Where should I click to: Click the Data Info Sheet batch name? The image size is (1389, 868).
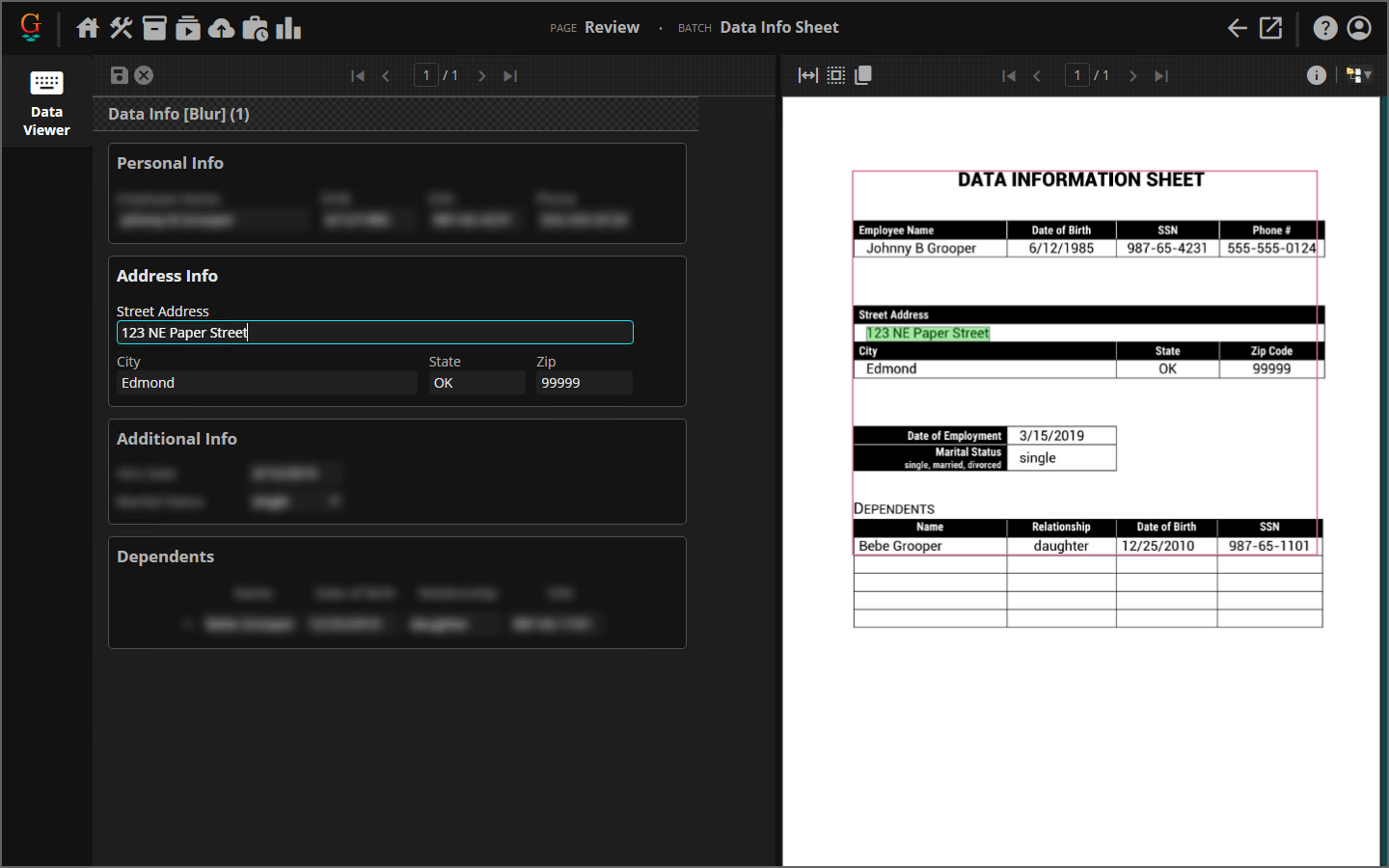(x=779, y=28)
